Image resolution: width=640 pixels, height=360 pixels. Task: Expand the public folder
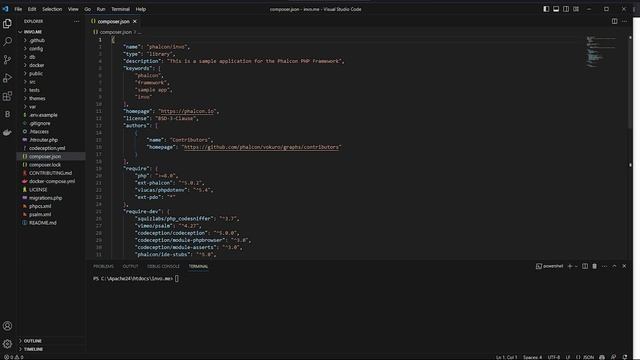pos(36,73)
